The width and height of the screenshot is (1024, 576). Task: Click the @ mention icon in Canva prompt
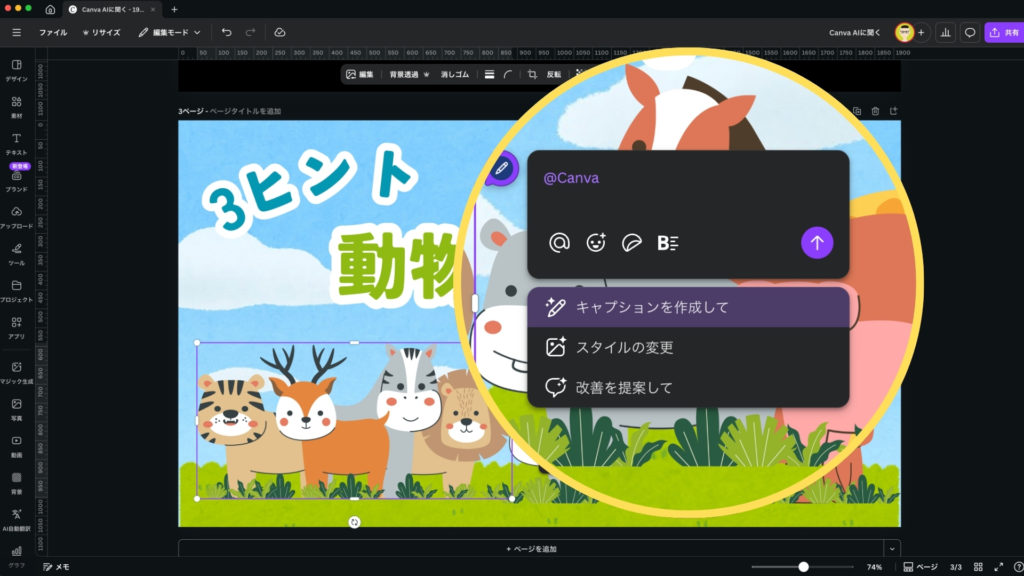click(x=559, y=242)
